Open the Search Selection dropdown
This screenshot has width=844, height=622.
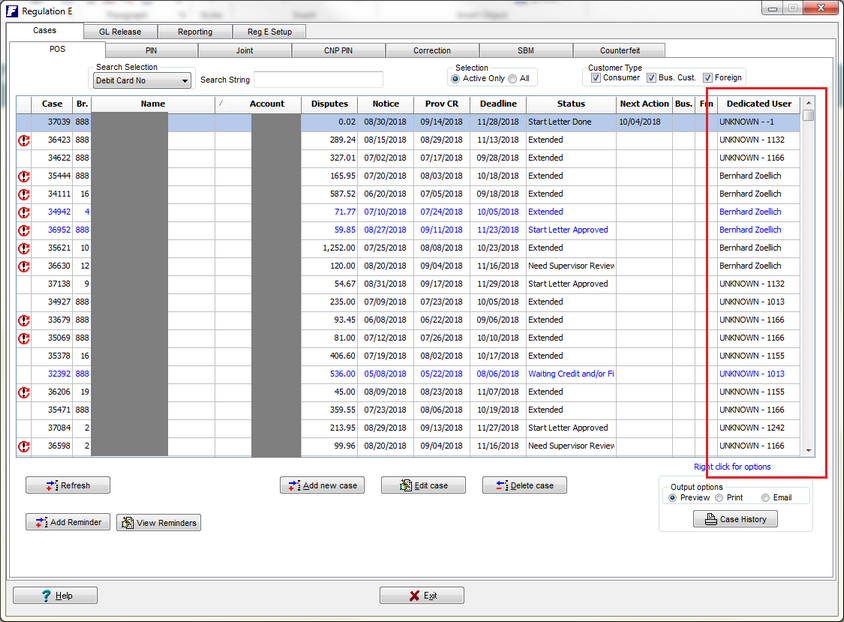142,81
